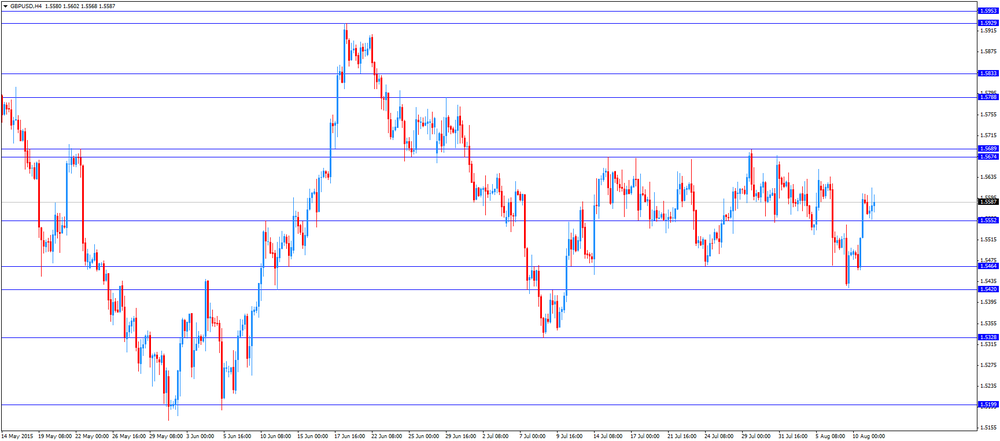Click the 9 Jul 16:00 time label
The height and width of the screenshot is (441, 1000).
pos(571,437)
